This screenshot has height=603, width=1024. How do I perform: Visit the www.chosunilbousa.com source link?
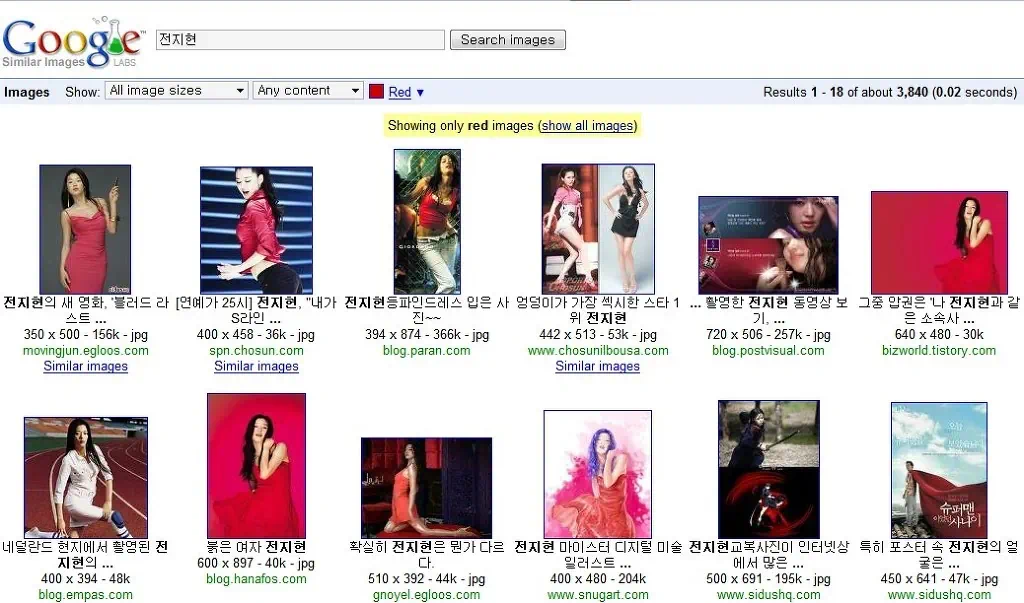pos(597,350)
